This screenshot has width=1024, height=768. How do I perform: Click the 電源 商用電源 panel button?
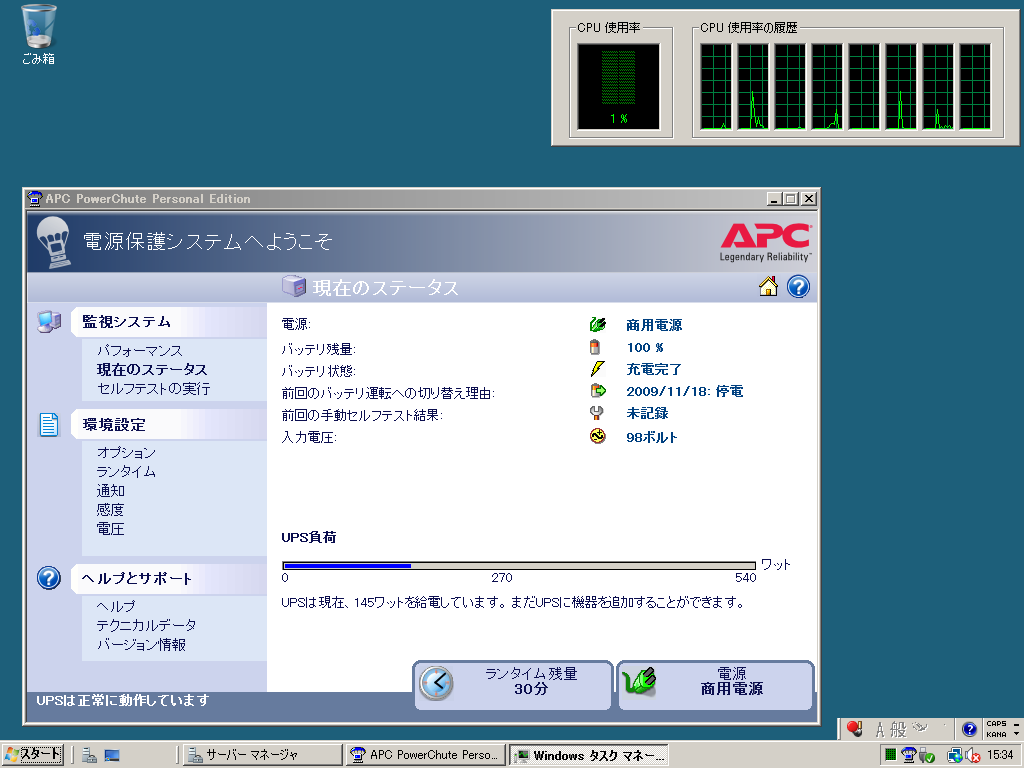coord(716,684)
